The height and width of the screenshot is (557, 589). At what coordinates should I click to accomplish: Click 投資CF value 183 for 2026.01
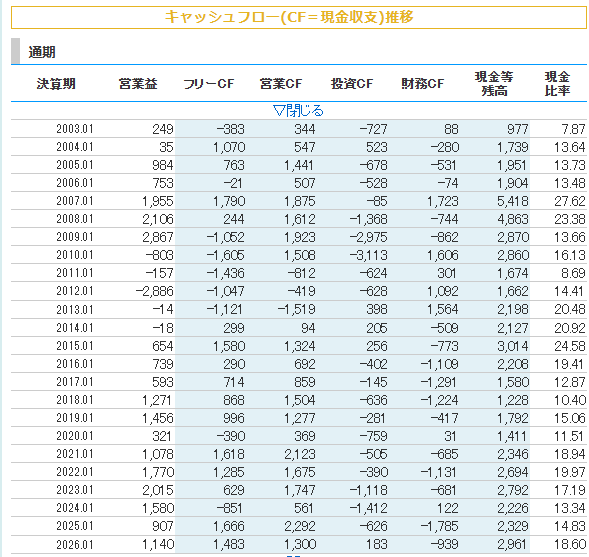pos(377,545)
